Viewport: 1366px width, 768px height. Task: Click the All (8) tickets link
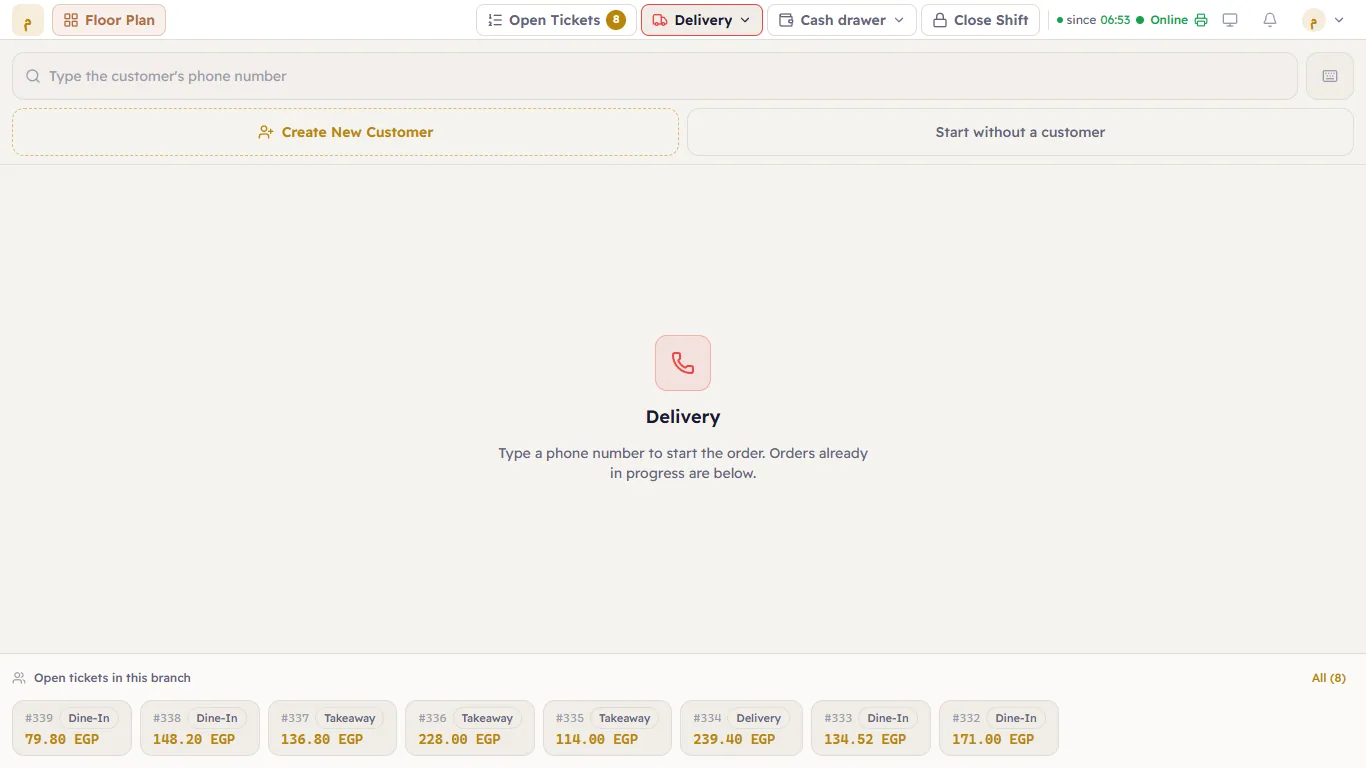[x=1329, y=678]
